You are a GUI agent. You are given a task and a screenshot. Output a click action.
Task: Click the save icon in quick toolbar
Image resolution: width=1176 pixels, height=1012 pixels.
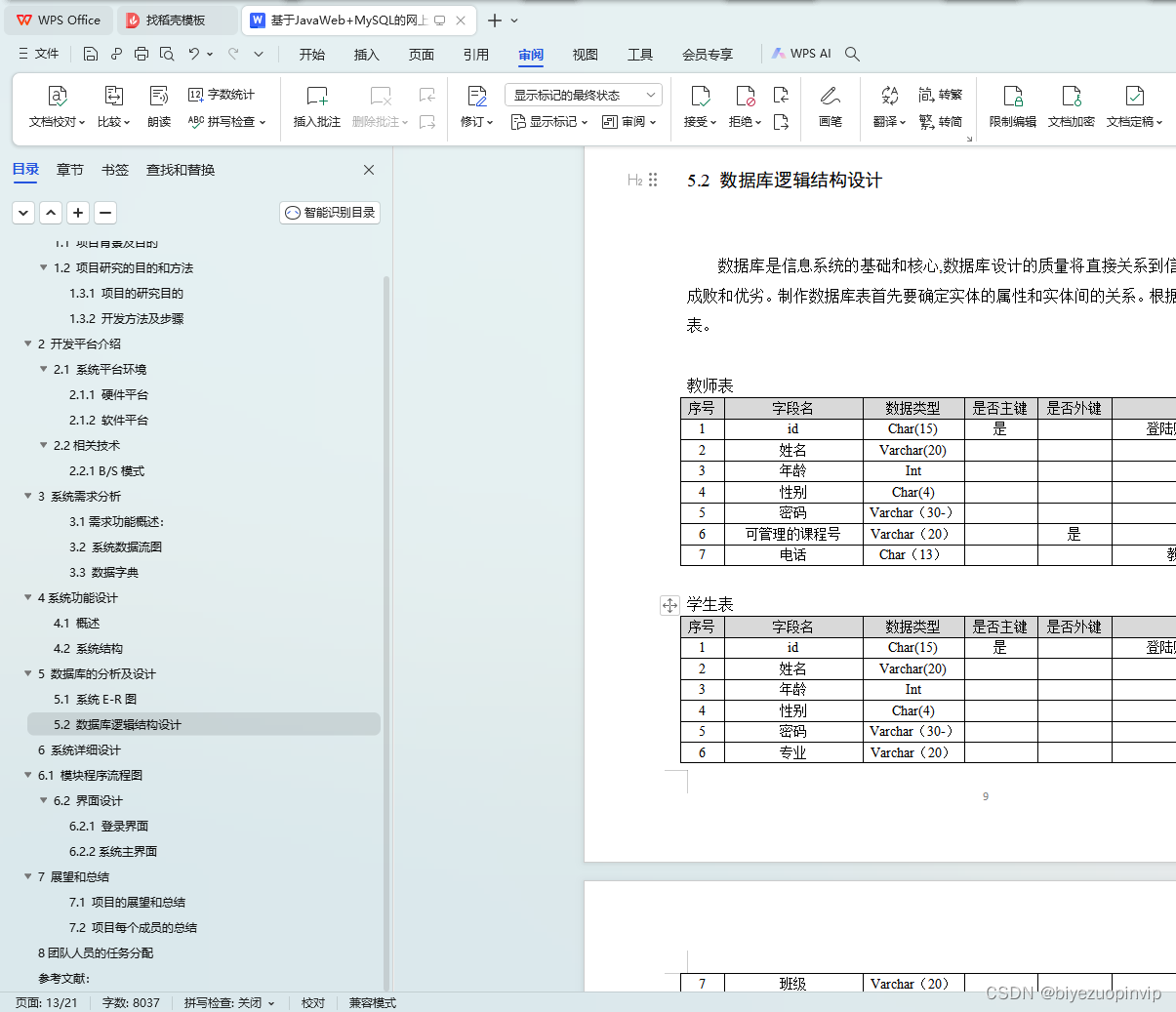coord(91,54)
